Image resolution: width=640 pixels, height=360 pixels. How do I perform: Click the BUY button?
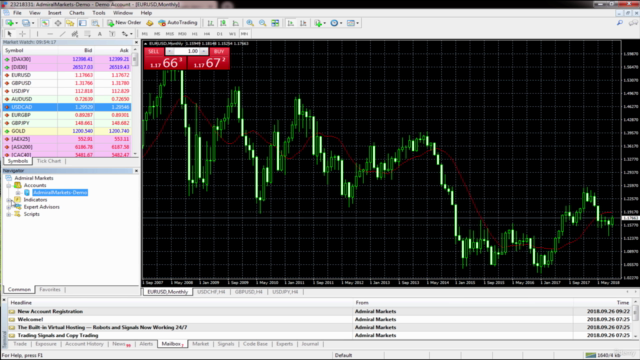219,51
